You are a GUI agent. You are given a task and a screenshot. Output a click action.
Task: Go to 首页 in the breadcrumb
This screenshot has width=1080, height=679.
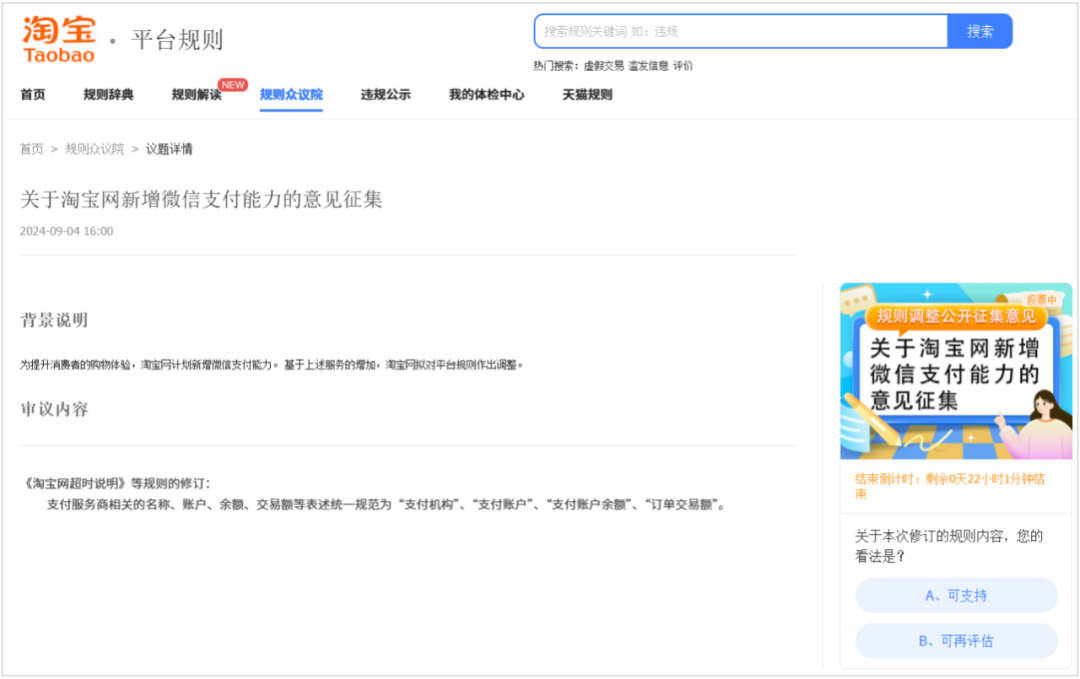click(32, 149)
